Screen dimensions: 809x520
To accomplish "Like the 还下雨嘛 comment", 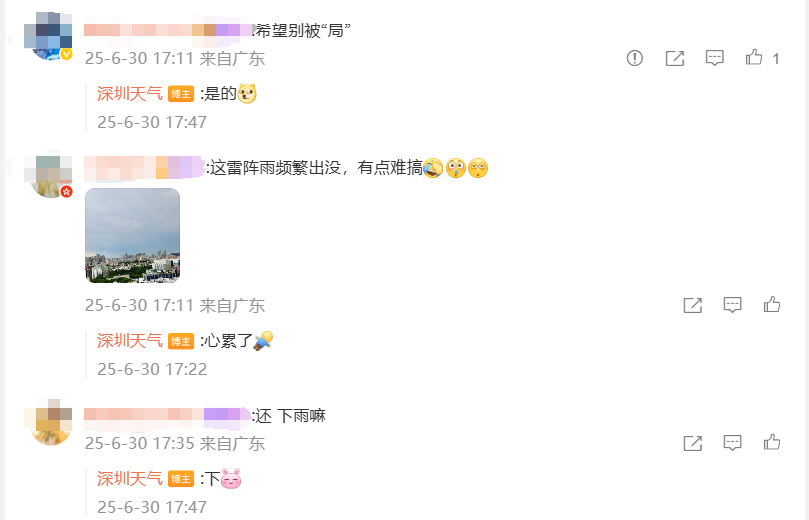I will 772,442.
